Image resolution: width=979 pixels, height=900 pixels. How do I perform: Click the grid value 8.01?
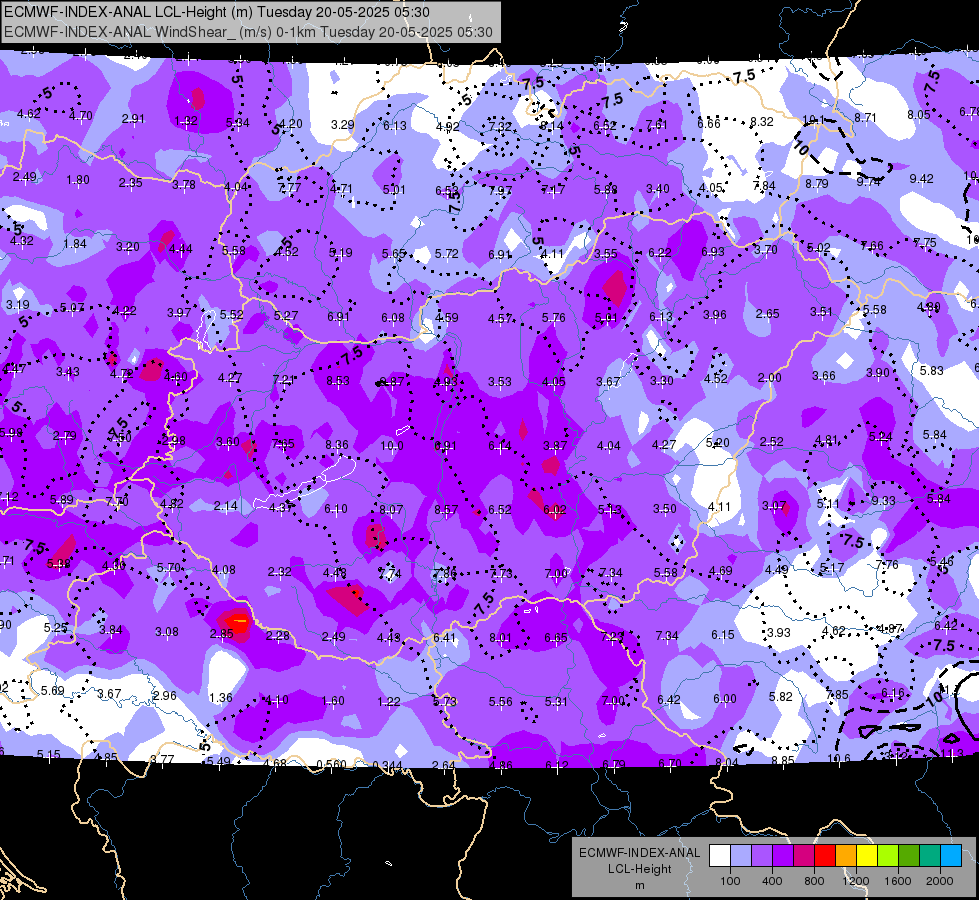coord(500,638)
